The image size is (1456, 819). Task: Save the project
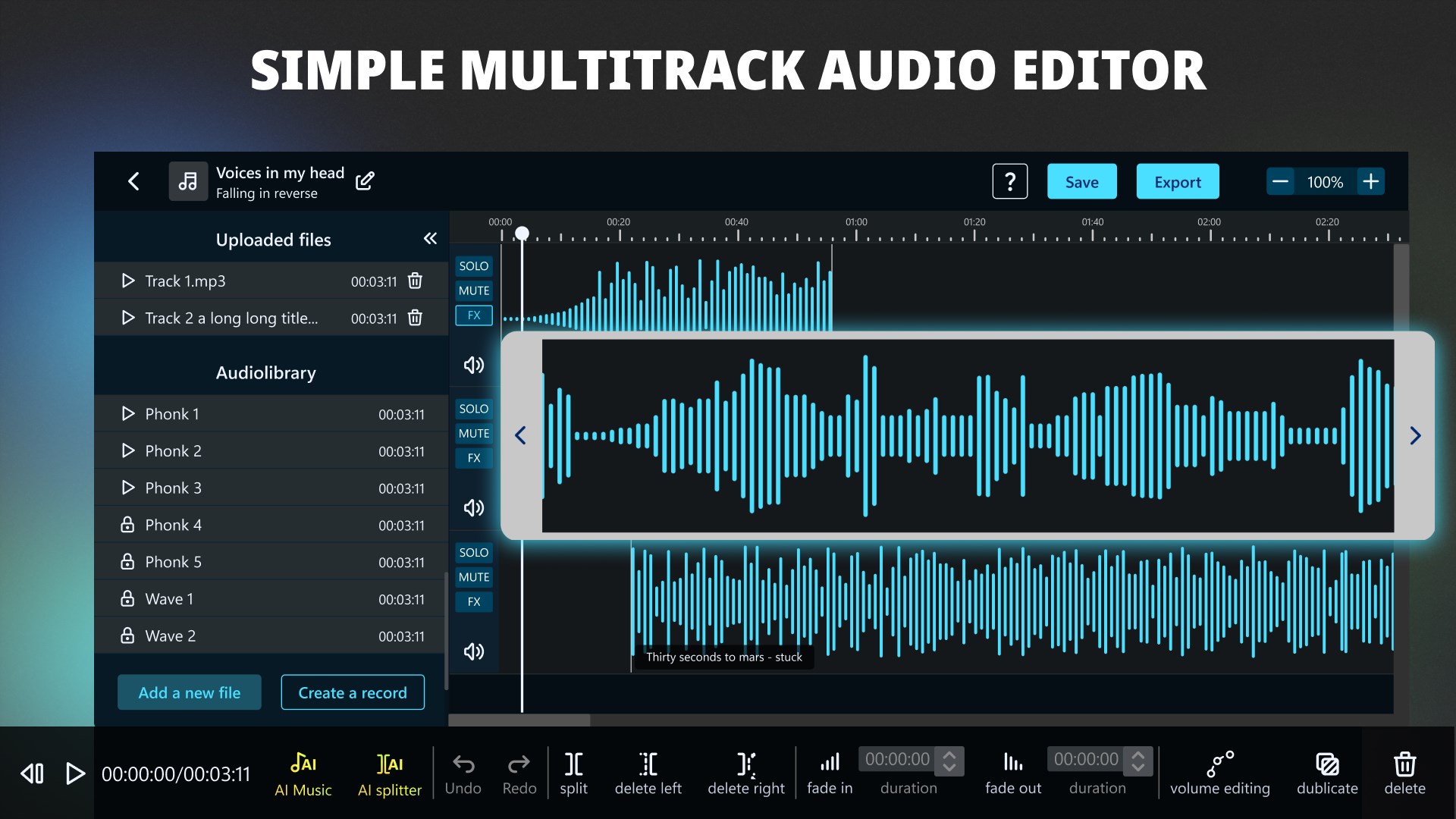[x=1081, y=181]
